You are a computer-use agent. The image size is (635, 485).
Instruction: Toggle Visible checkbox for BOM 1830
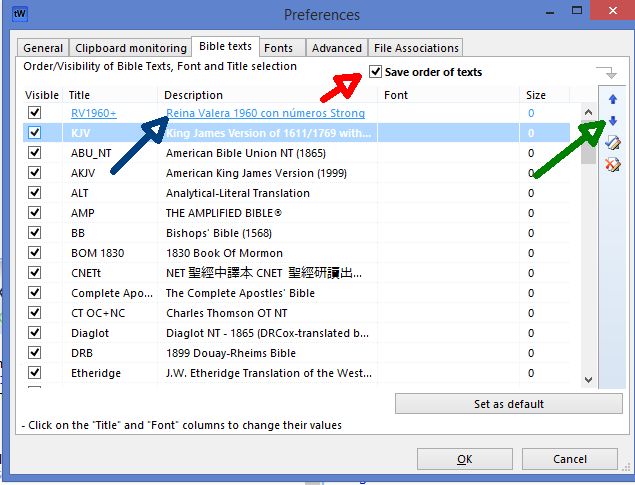click(34, 253)
